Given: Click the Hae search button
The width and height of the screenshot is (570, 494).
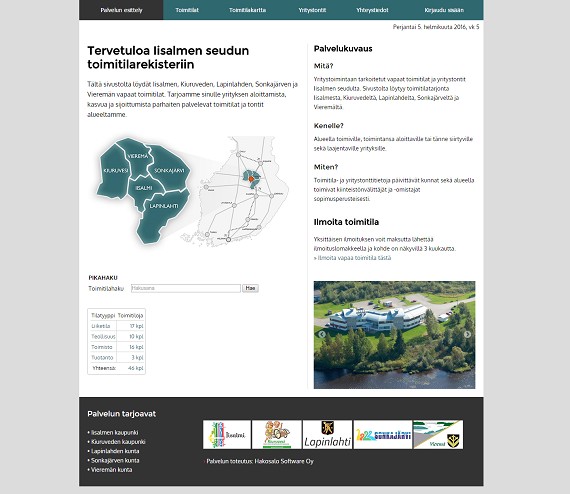Looking at the screenshot, I should (250, 288).
